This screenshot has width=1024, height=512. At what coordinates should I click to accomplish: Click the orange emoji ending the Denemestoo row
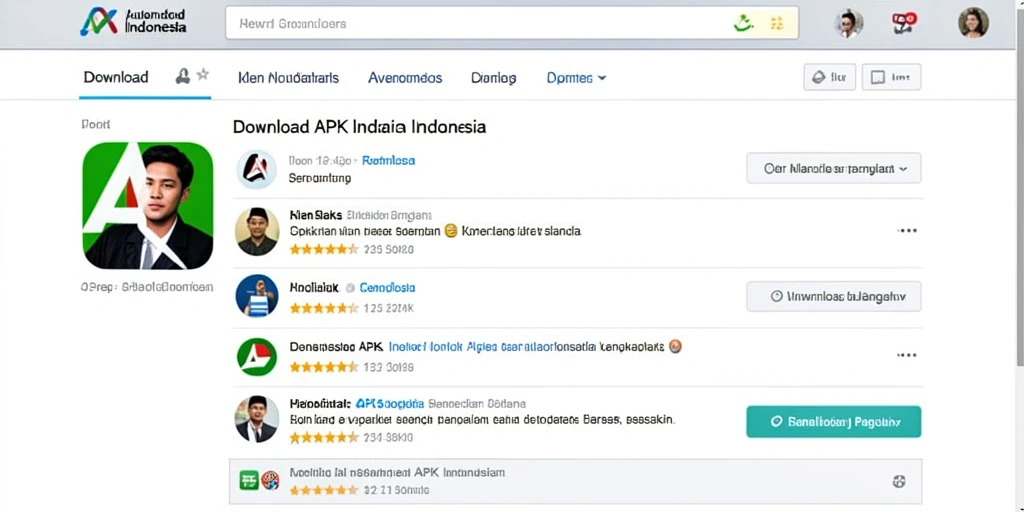click(676, 347)
